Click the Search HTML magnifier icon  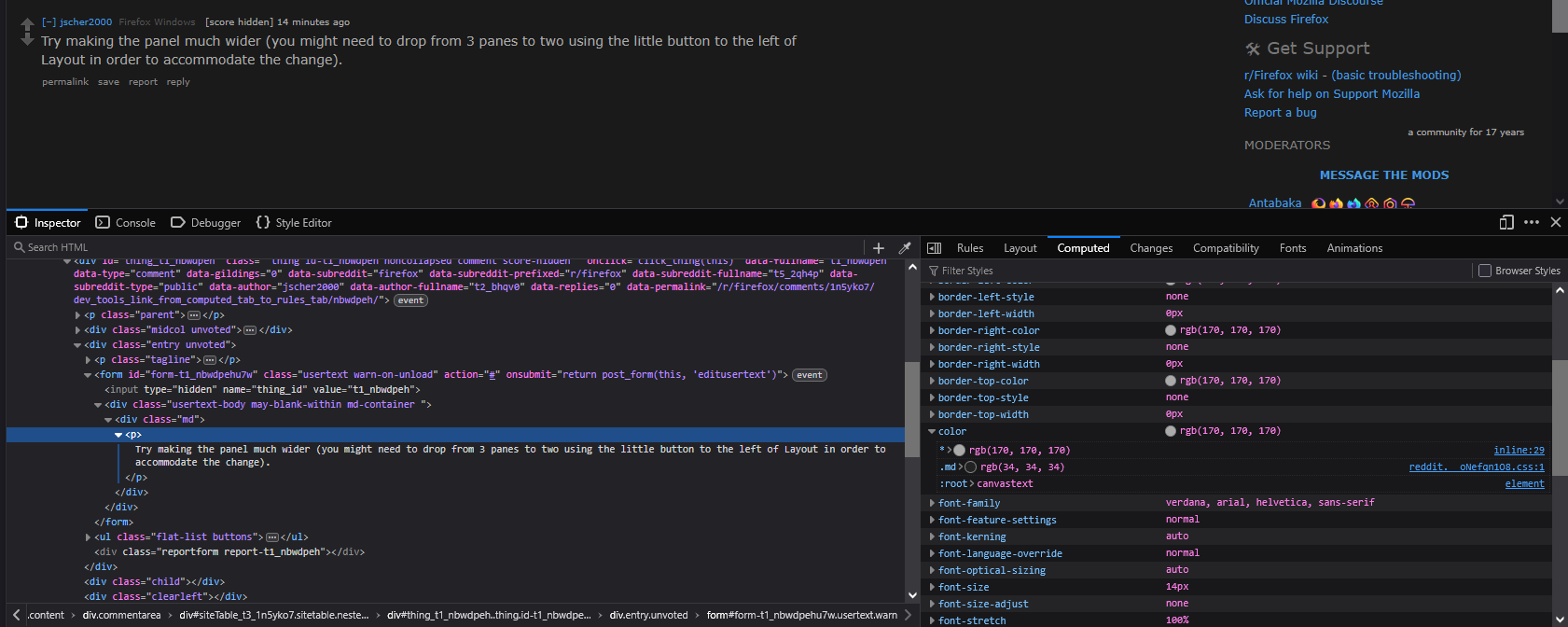coord(19,247)
